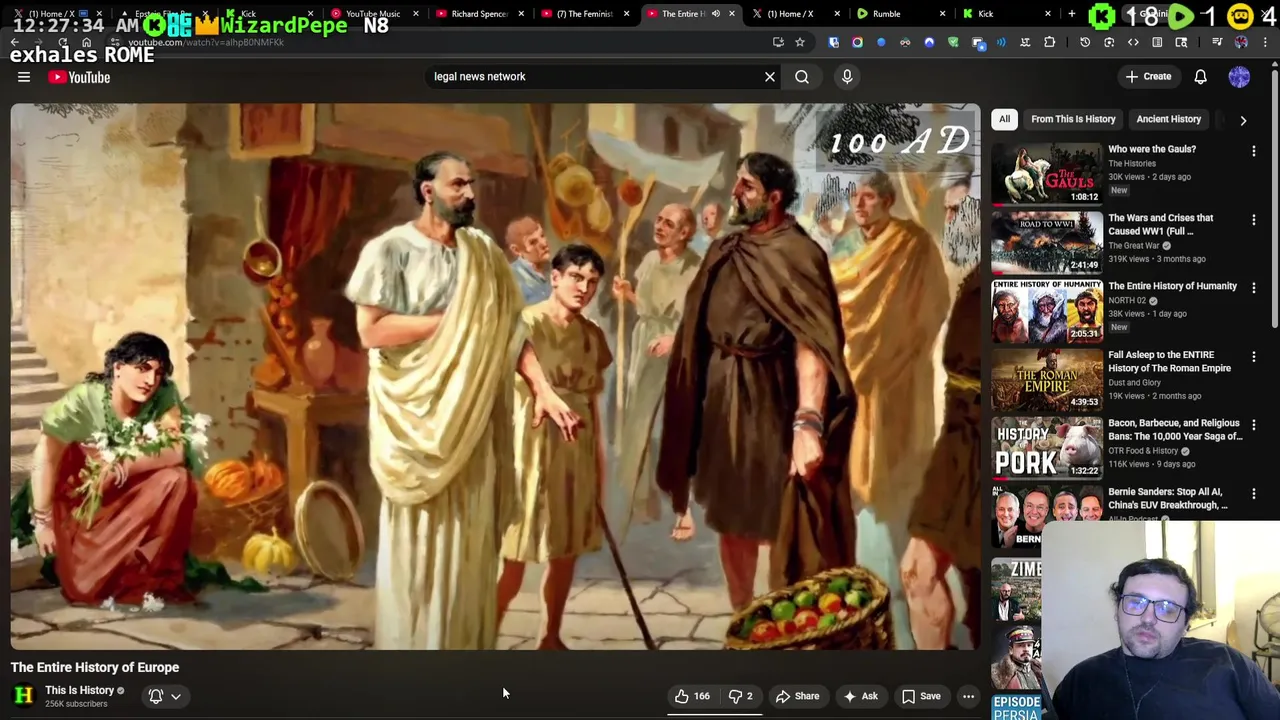This screenshot has width=1280, height=720.
Task: Open subscription notification bell dropdown
Action: [x=165, y=696]
